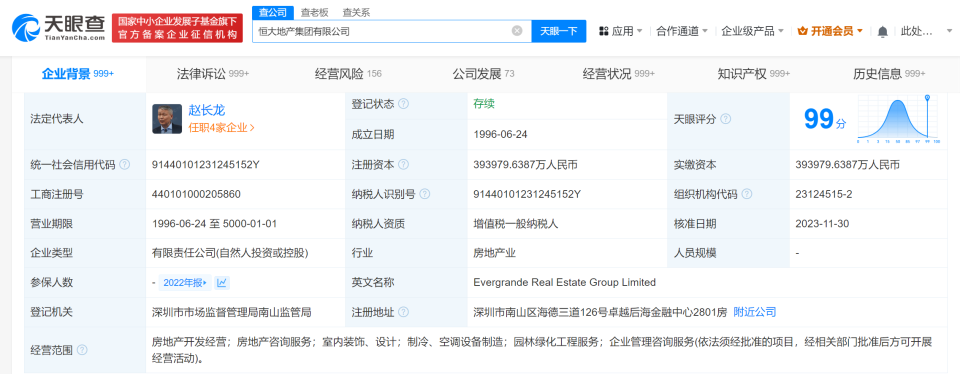This screenshot has height=374, width=960.
Task: Click help icon next to 统一社会信用代码
Action: 124,165
